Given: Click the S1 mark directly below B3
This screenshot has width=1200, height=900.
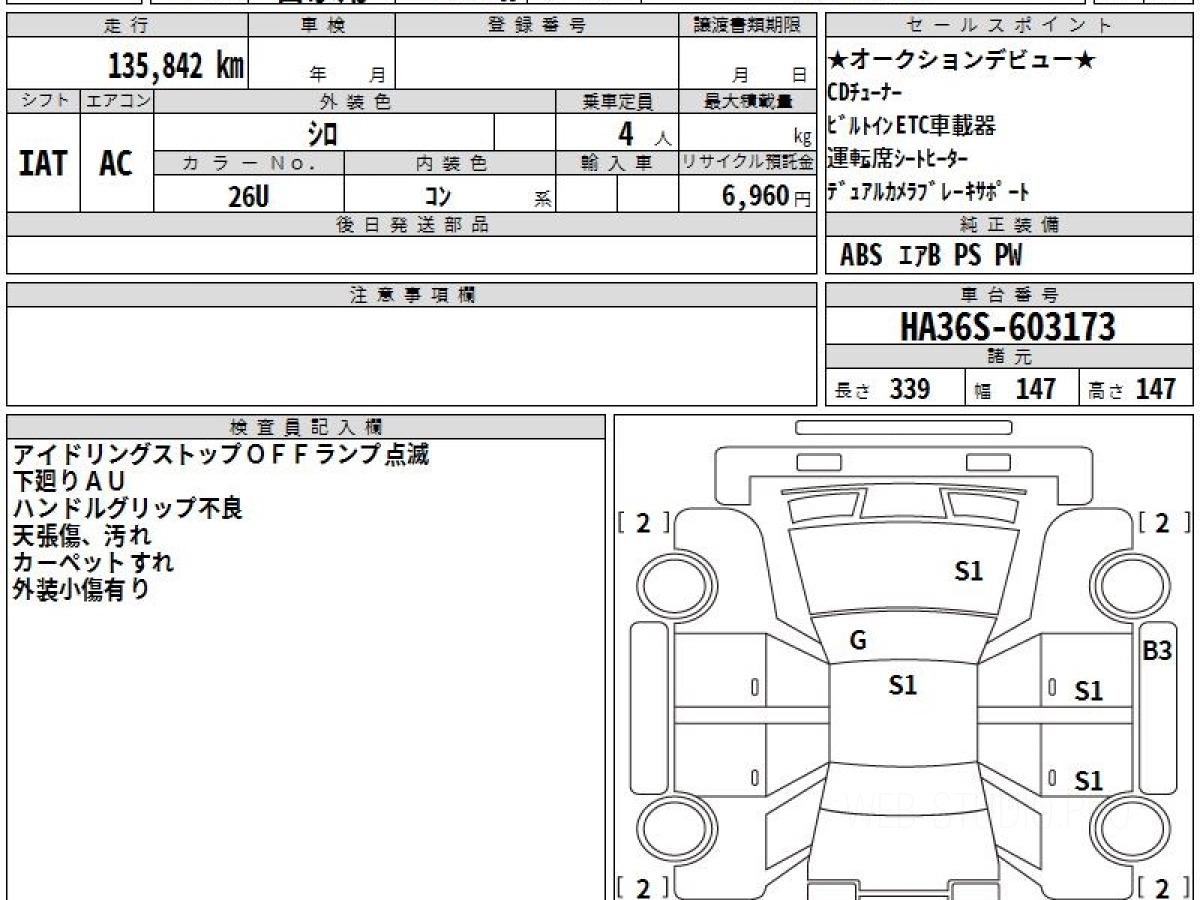Looking at the screenshot, I should coord(1088,691).
